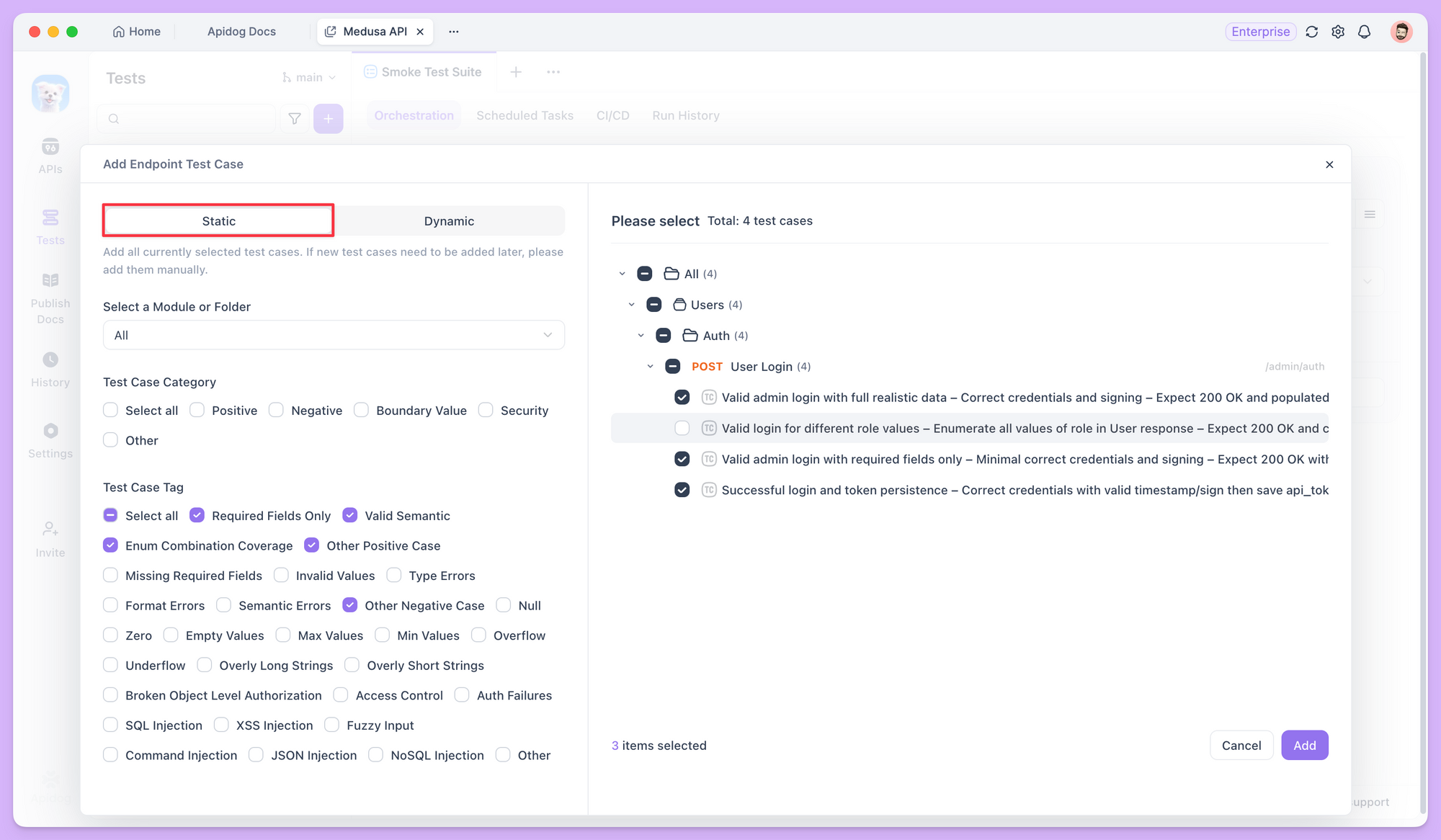Click the notification bell in the top bar
The image size is (1441, 840).
pyautogui.click(x=1364, y=32)
